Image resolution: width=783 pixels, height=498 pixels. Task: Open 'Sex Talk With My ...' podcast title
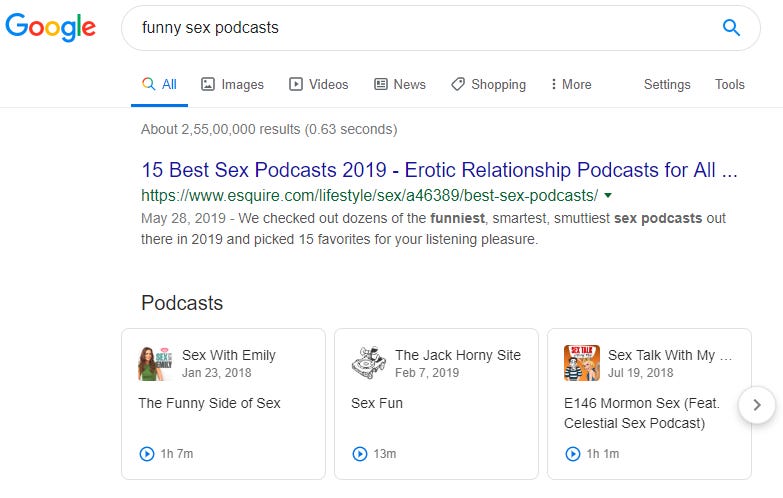[x=670, y=355]
